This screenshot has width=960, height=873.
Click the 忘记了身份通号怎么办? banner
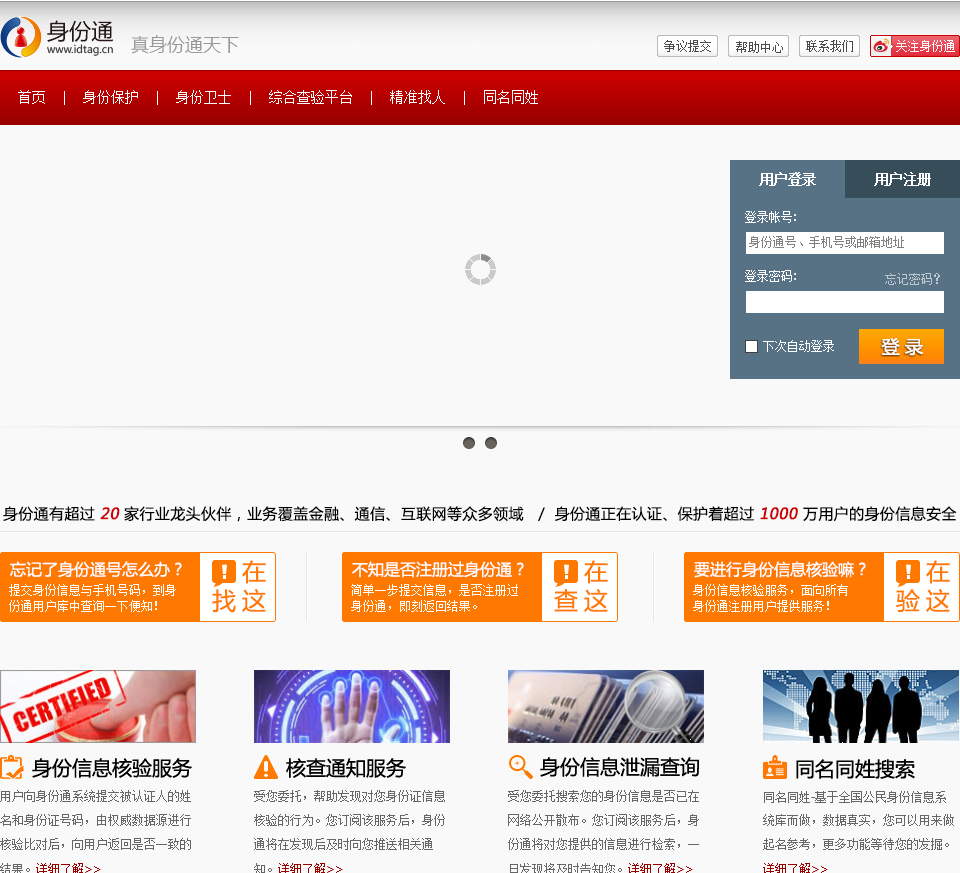click(100, 587)
